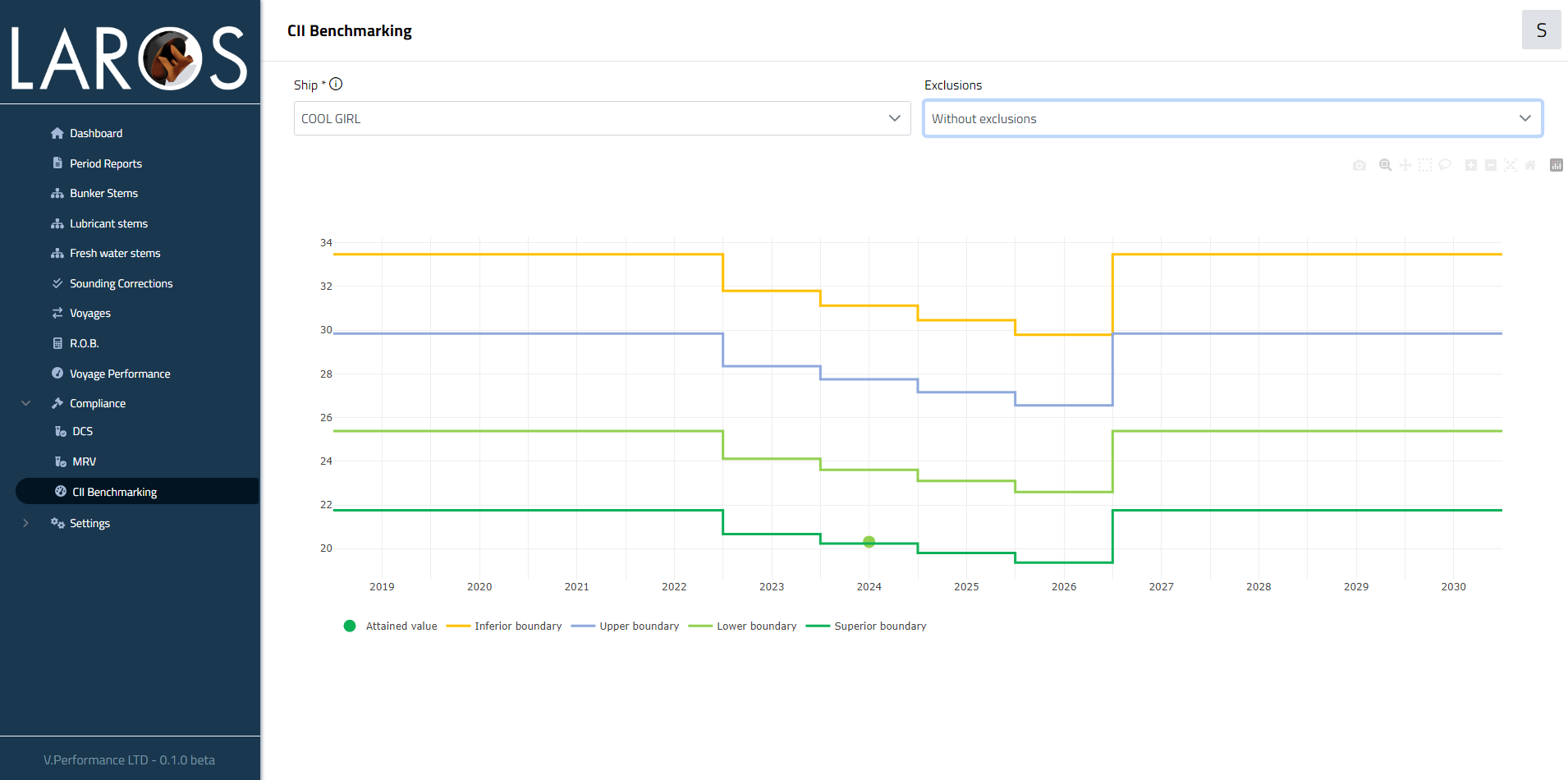Select the lasso select tool
Image resolution: width=1568 pixels, height=780 pixels.
1445,165
